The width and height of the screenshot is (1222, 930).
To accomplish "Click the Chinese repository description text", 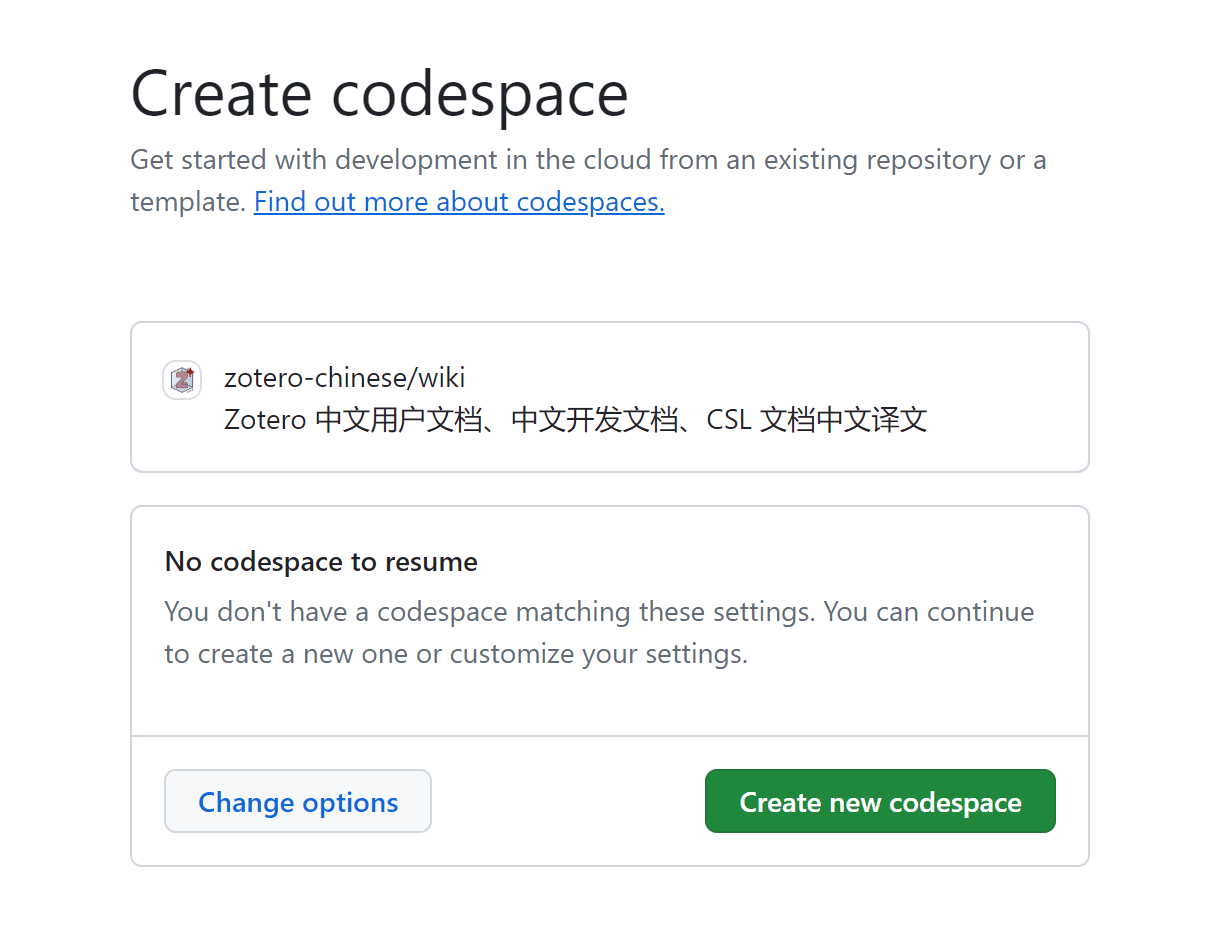I will [575, 419].
